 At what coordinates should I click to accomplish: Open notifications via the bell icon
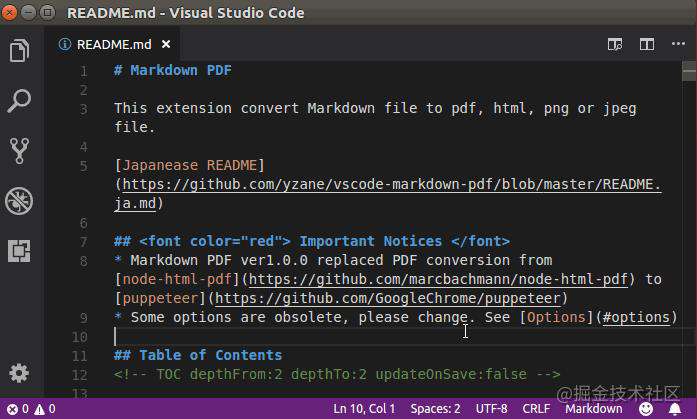(675, 409)
